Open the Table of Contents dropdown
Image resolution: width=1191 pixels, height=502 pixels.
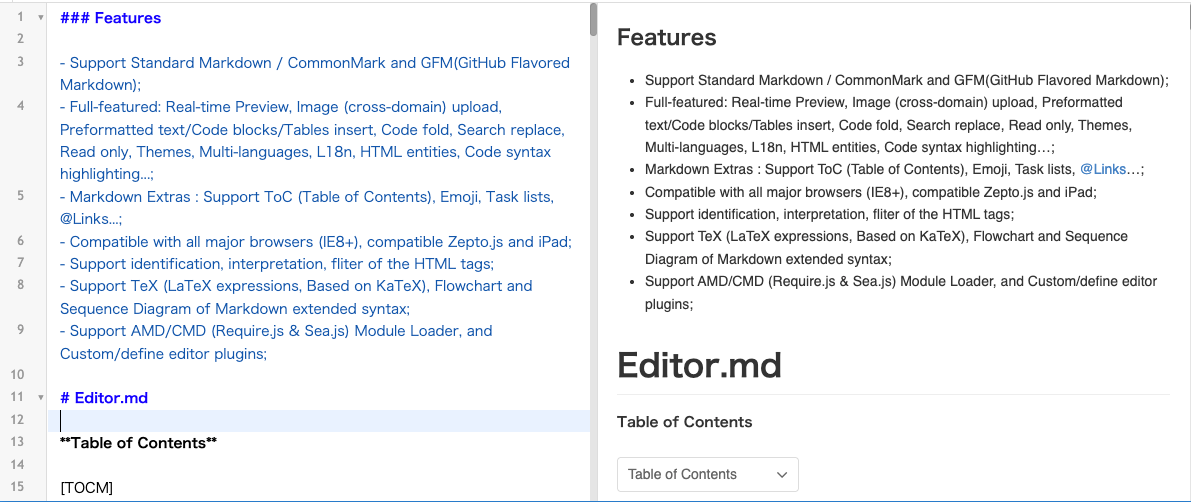(x=707, y=474)
